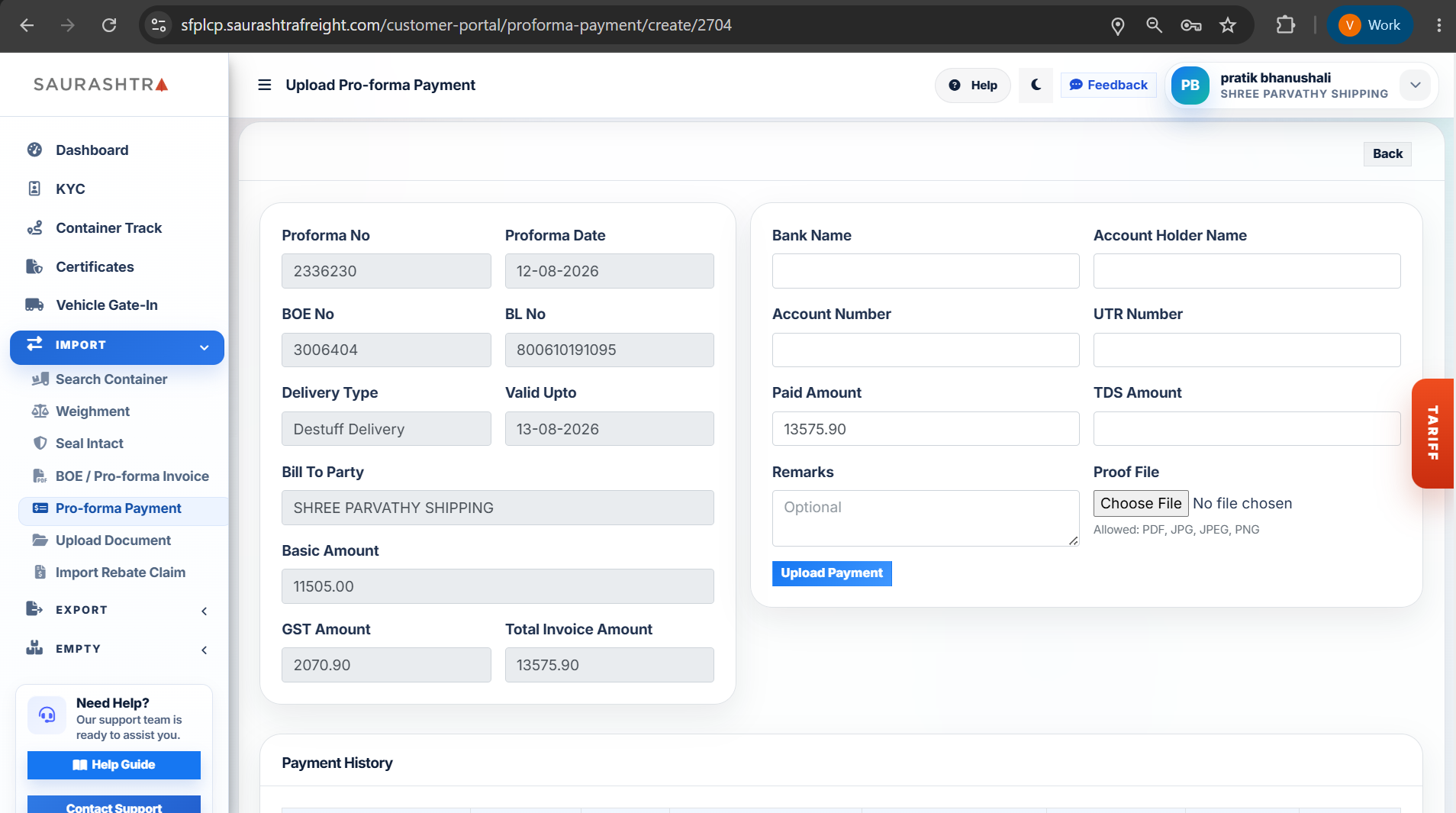
Task: Switch to dark mode with moon icon
Action: click(x=1036, y=85)
